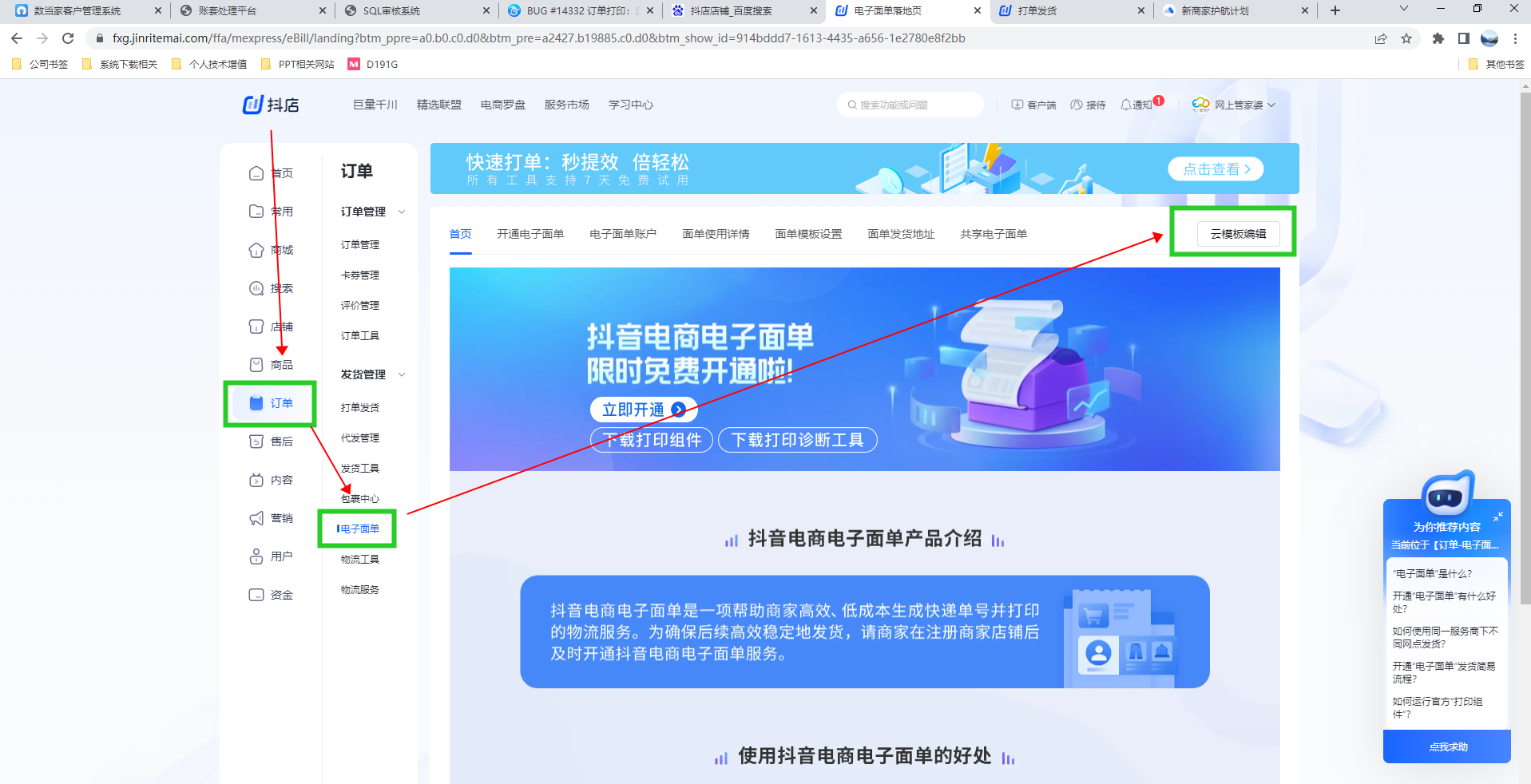Screen dimensions: 1531x784
Task: Open Chrome menu three dots
Action: pos(1515,38)
